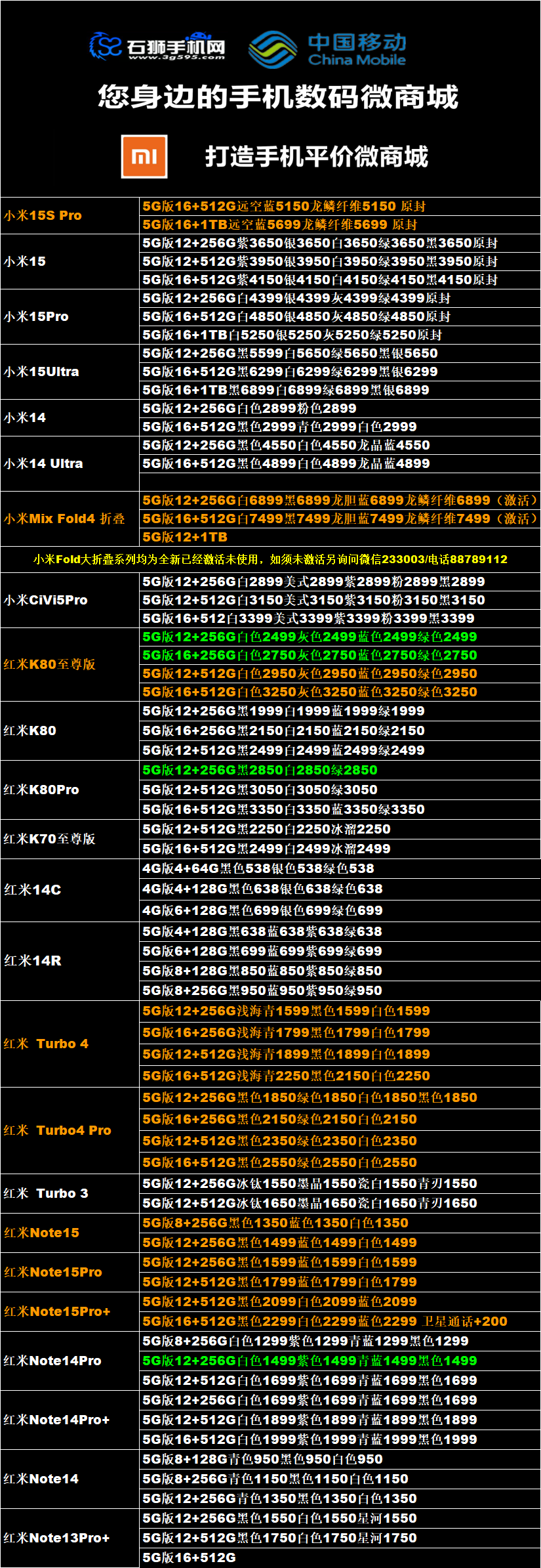
Task: Click the China Mobile swirl logo
Action: (x=273, y=49)
